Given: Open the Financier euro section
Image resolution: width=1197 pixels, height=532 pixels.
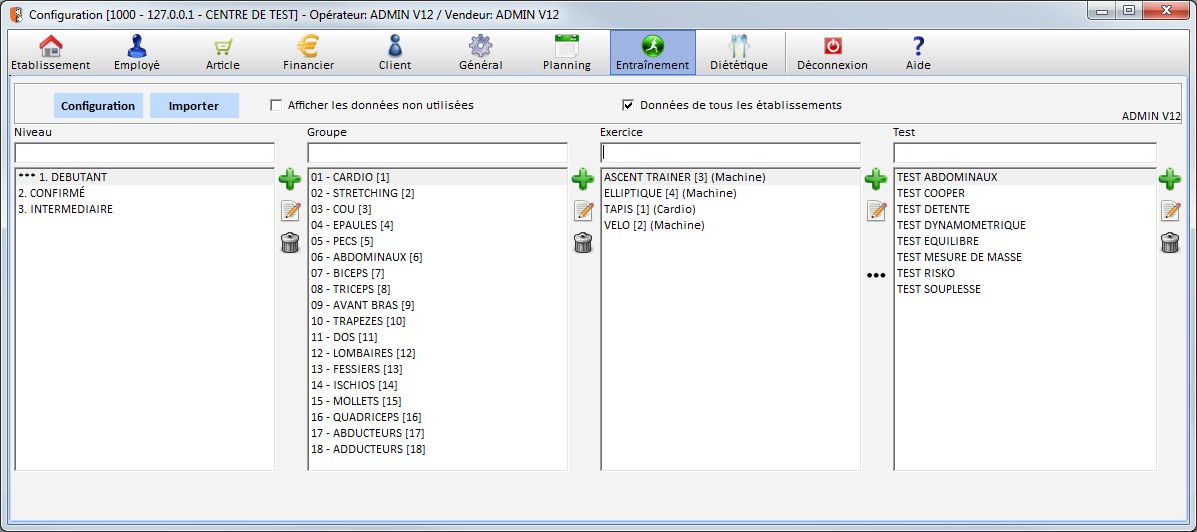Looking at the screenshot, I should (308, 53).
